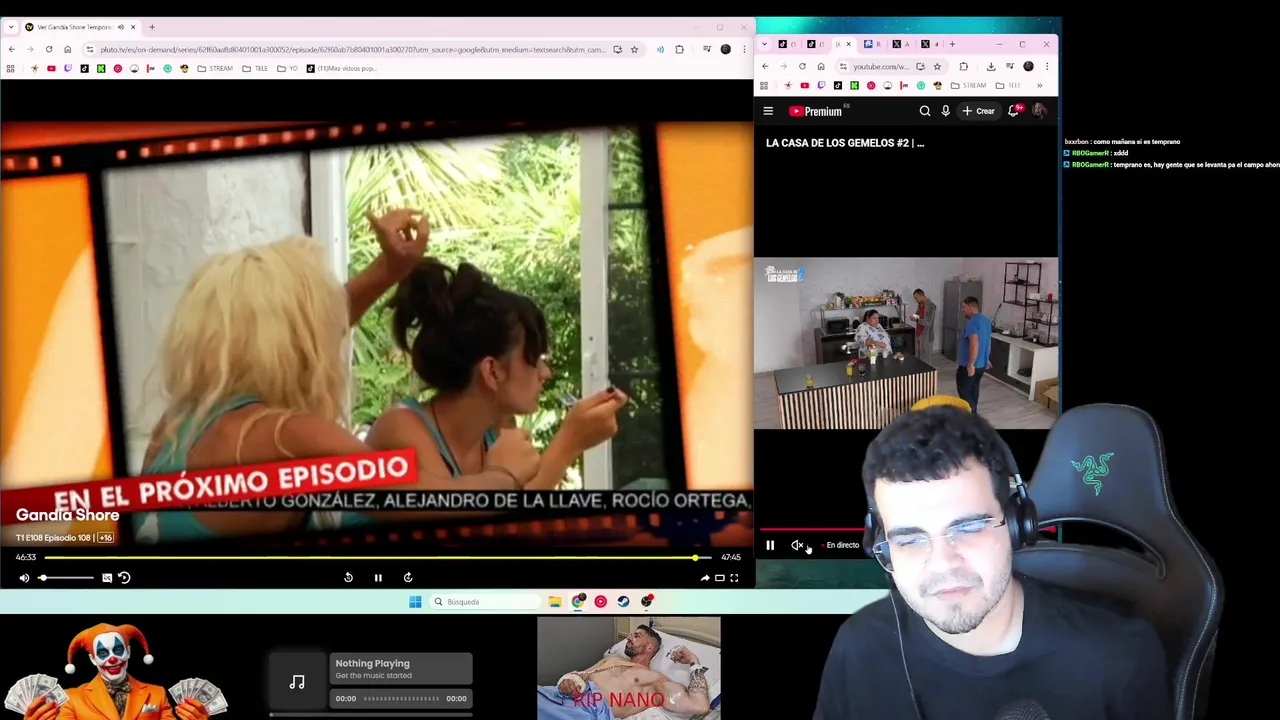Open Steam from the taskbar

(624, 602)
